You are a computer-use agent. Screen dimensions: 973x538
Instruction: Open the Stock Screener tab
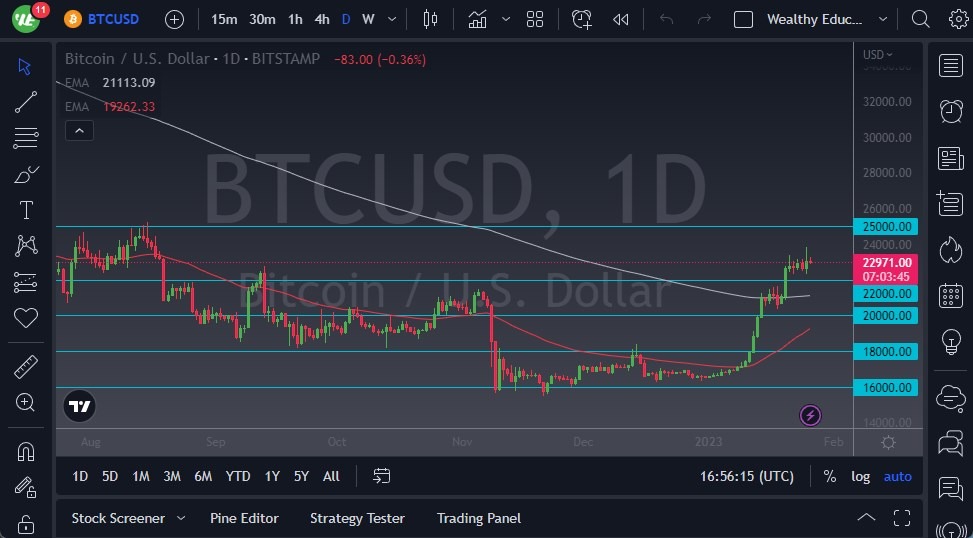[x=118, y=518]
